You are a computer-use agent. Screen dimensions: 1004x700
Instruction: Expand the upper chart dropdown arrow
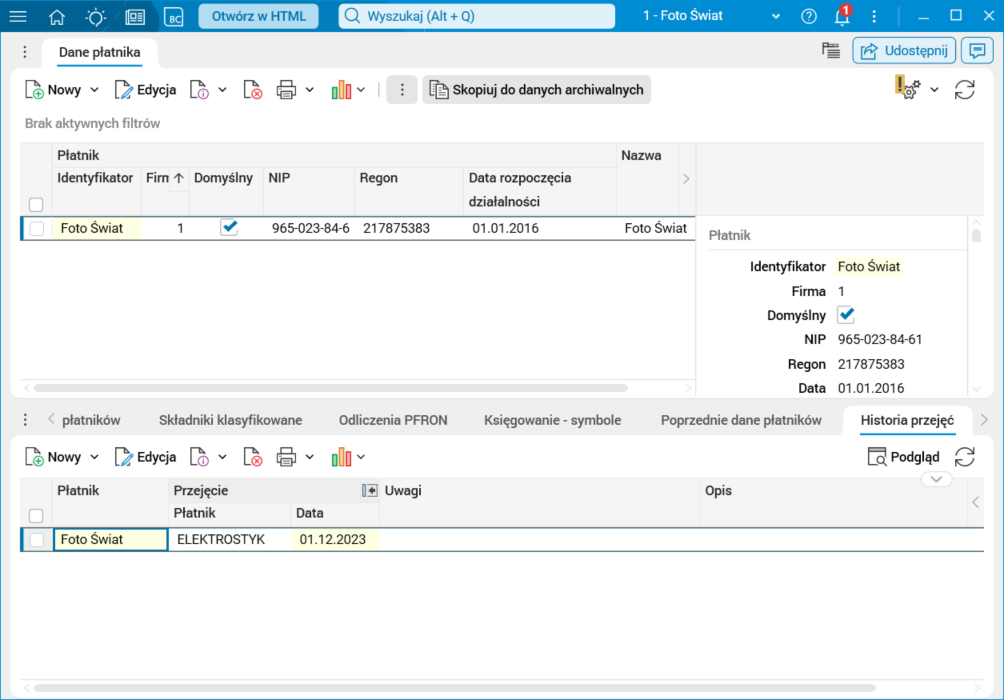pos(361,90)
